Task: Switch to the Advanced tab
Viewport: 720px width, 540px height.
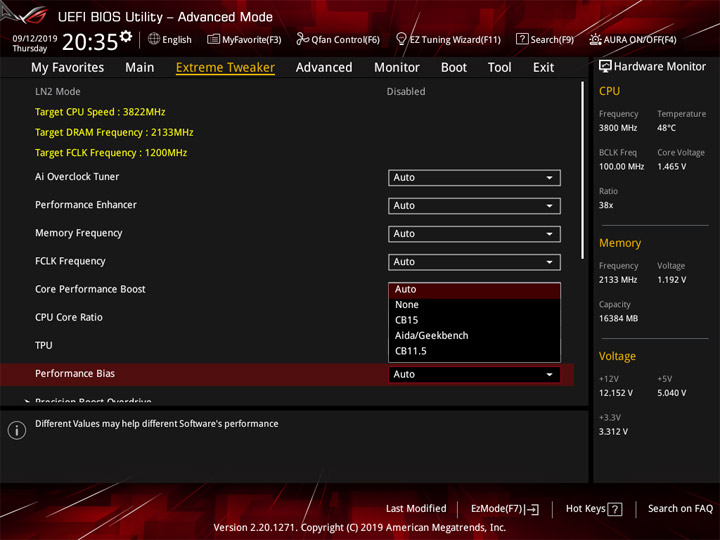Action: click(x=324, y=68)
